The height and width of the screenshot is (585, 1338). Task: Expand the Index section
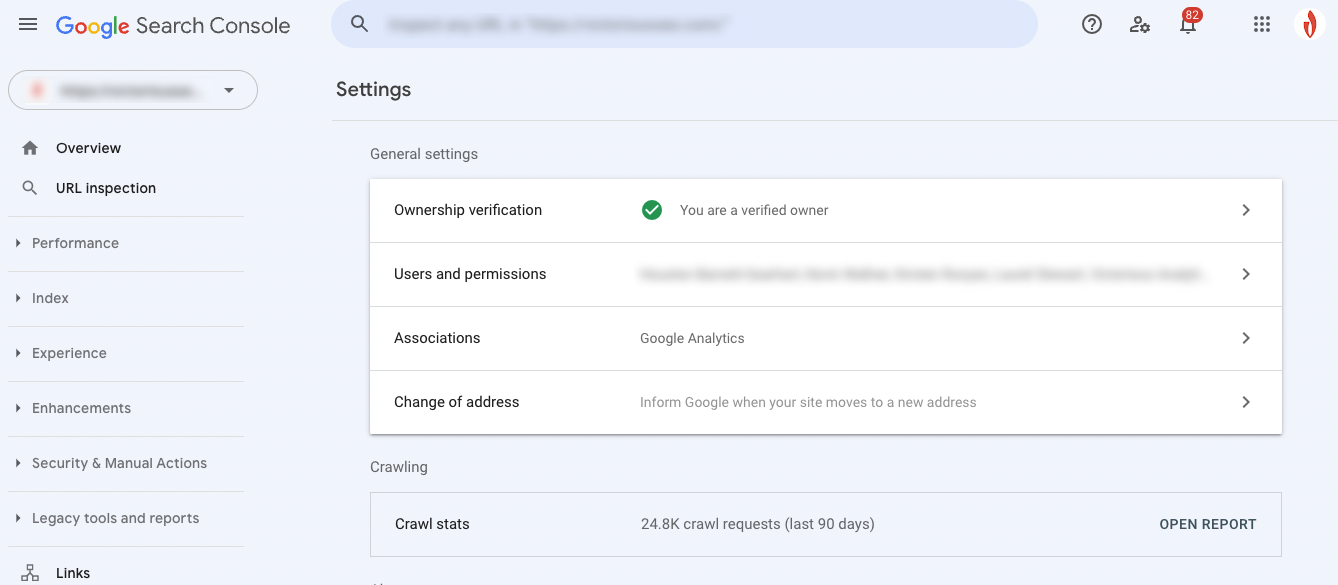point(51,297)
